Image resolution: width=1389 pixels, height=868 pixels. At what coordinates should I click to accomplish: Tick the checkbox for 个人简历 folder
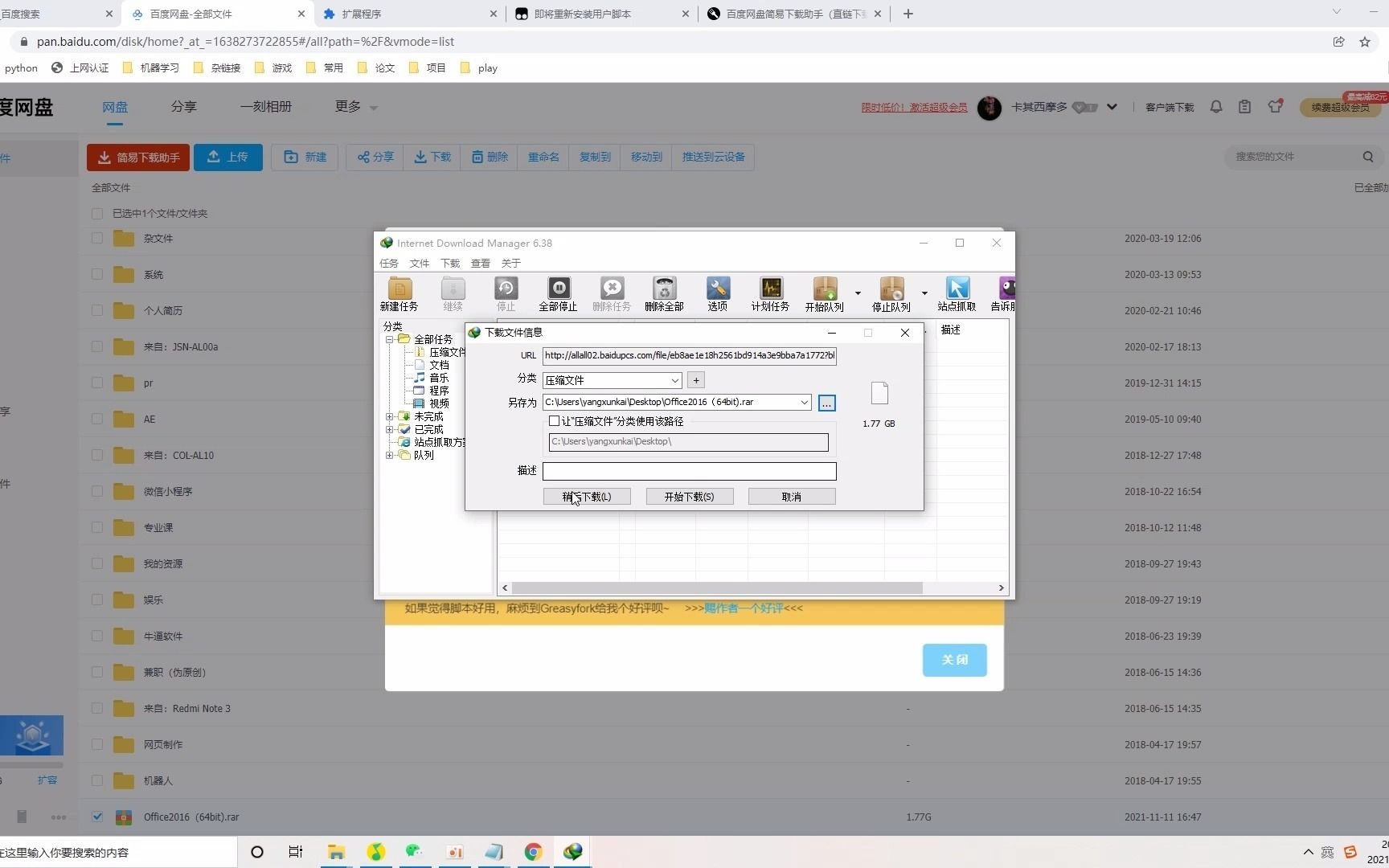pos(97,310)
